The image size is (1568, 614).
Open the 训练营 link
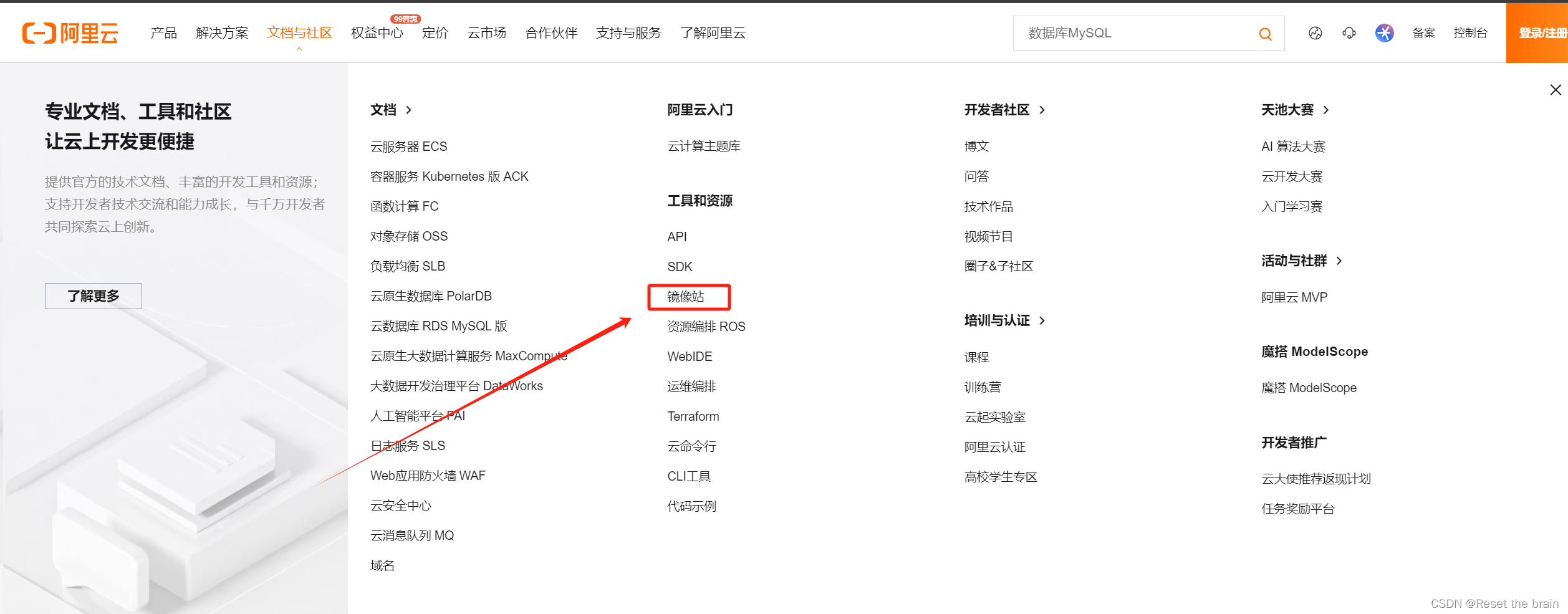point(983,387)
